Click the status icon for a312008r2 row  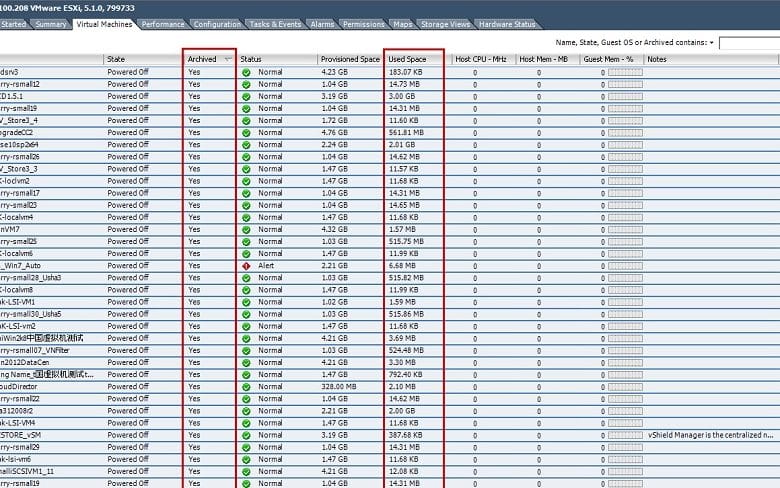(246, 411)
